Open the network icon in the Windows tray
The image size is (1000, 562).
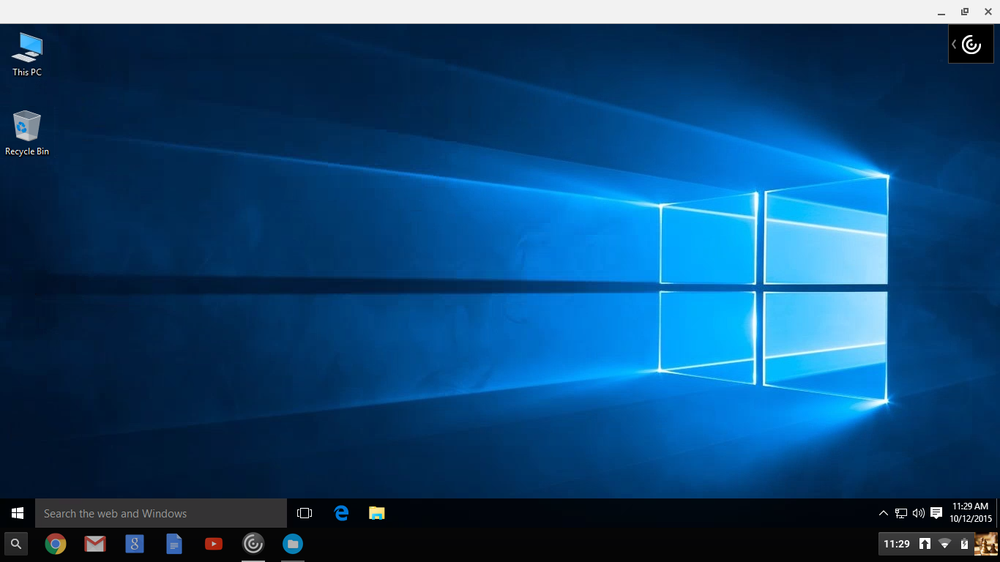tap(901, 513)
